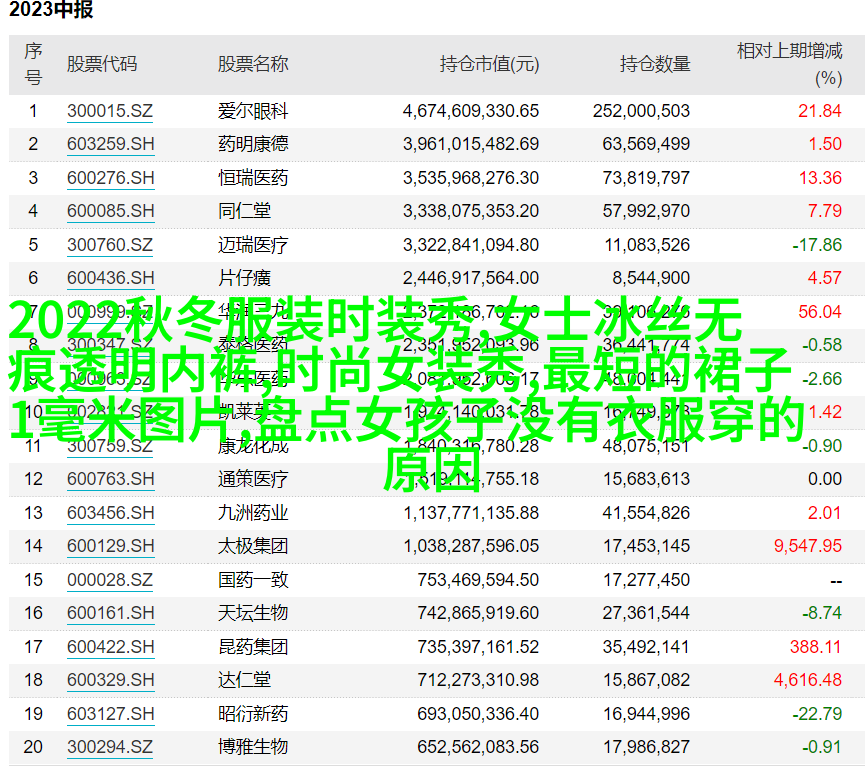The height and width of the screenshot is (776, 865).
Task: Click the 603259.SH stock code link
Action: [111, 144]
